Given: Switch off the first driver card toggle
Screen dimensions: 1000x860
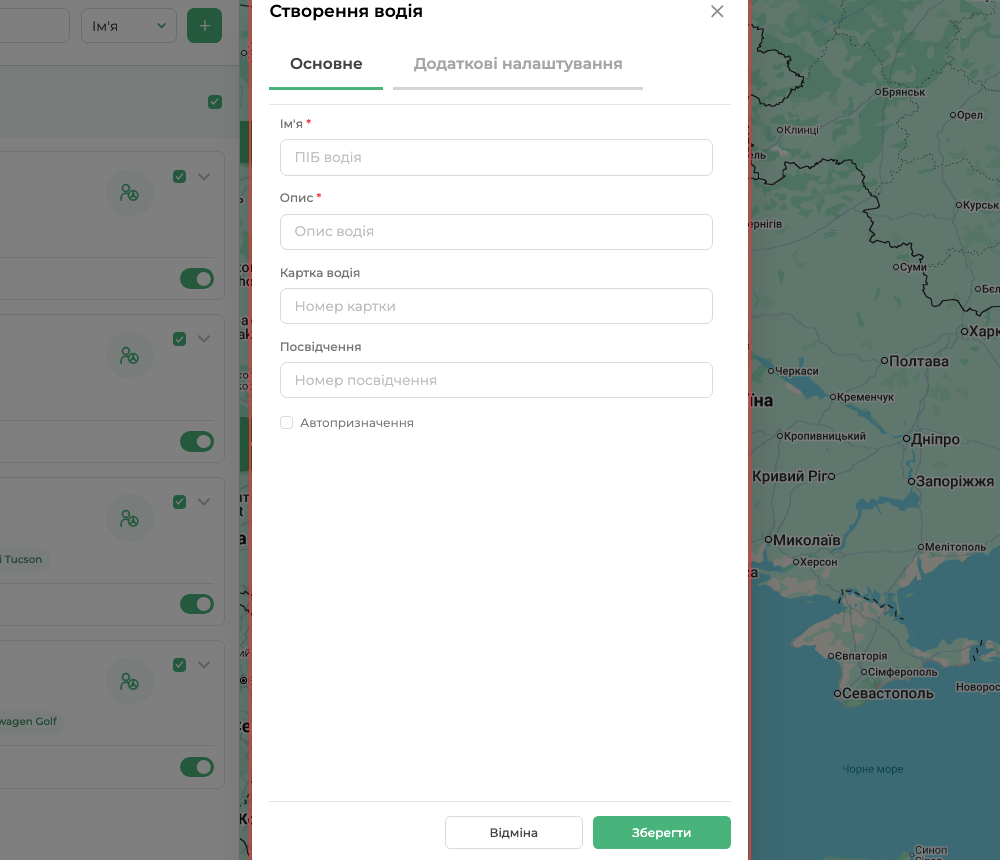Looking at the screenshot, I should (x=197, y=279).
